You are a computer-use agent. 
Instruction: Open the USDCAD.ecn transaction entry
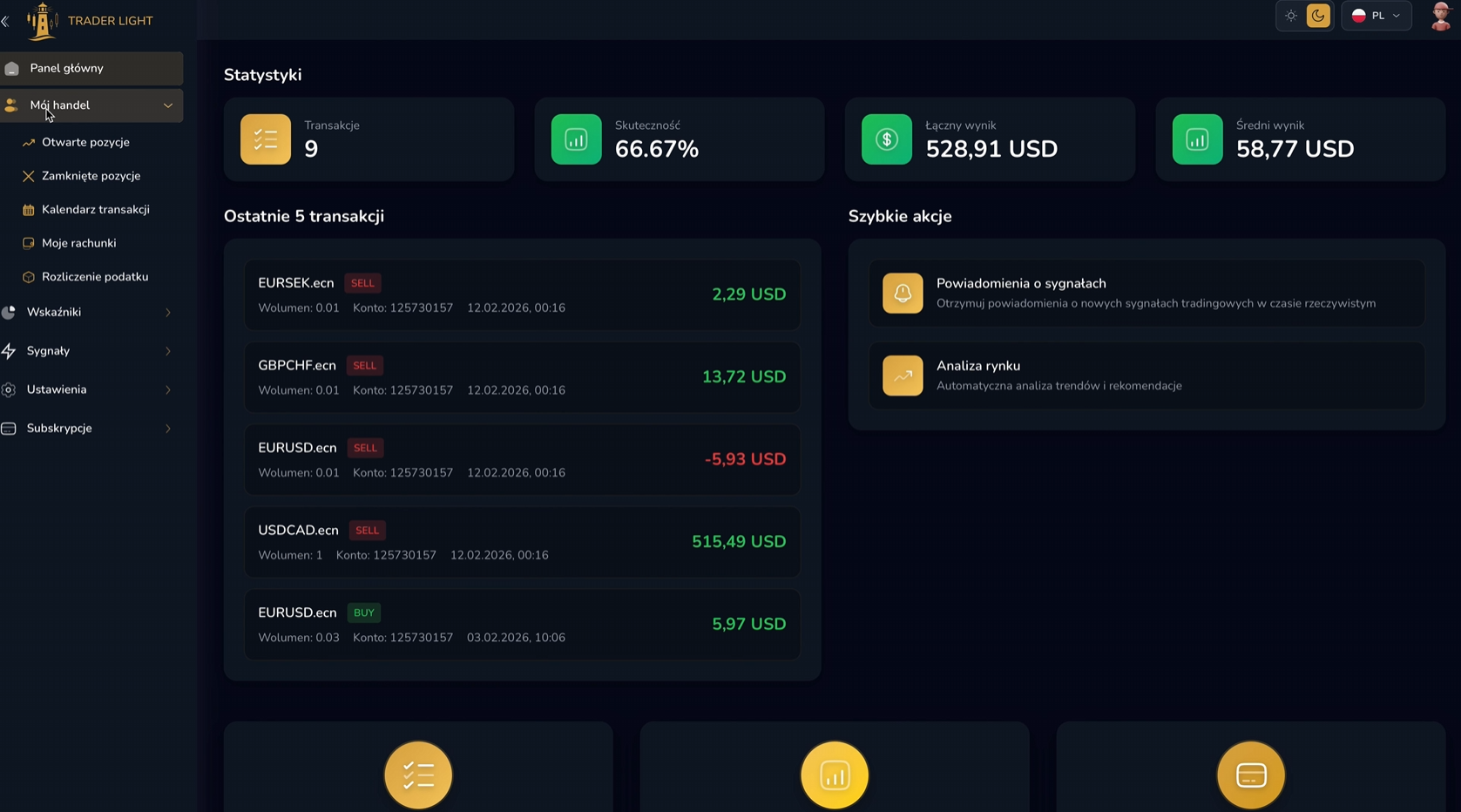[x=521, y=541]
